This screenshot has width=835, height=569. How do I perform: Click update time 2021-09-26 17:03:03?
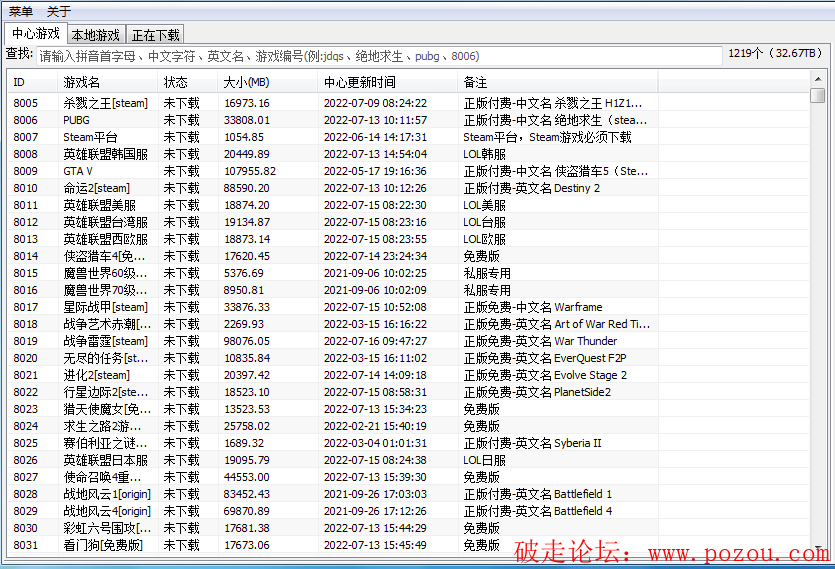tap(375, 494)
